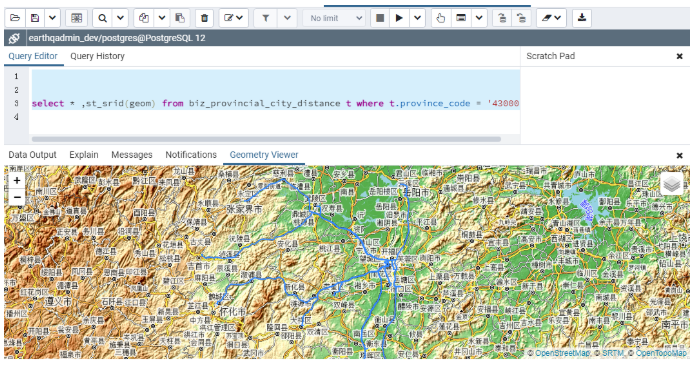Viewport: 694px width, 365px height.
Task: Open the Messages tab
Action: point(132,155)
